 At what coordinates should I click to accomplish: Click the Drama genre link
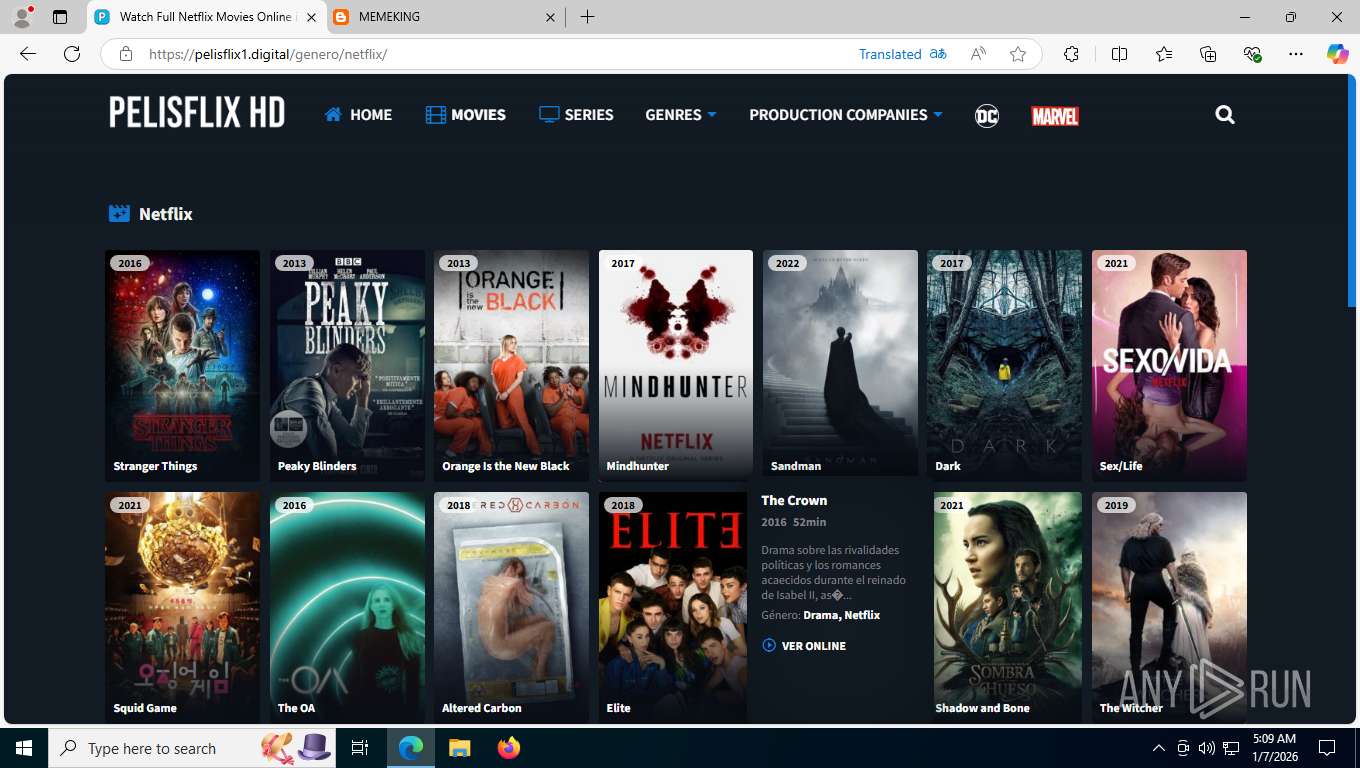coord(820,615)
